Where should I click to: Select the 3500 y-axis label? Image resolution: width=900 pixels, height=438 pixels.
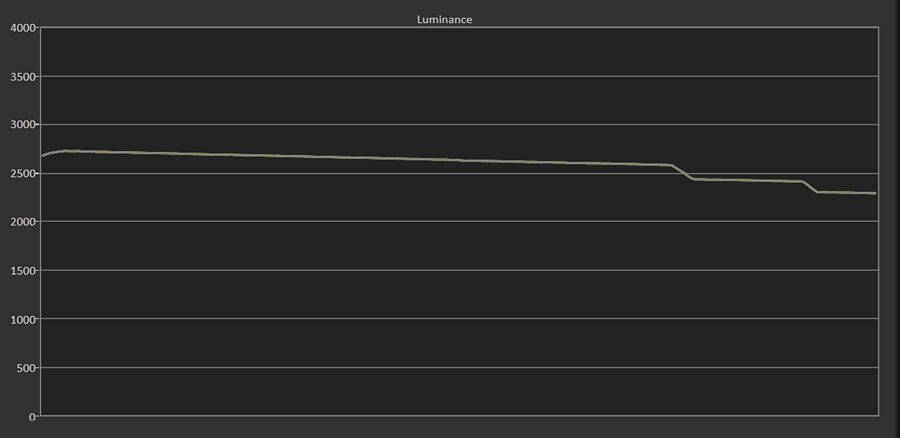pyautogui.click(x=23, y=76)
